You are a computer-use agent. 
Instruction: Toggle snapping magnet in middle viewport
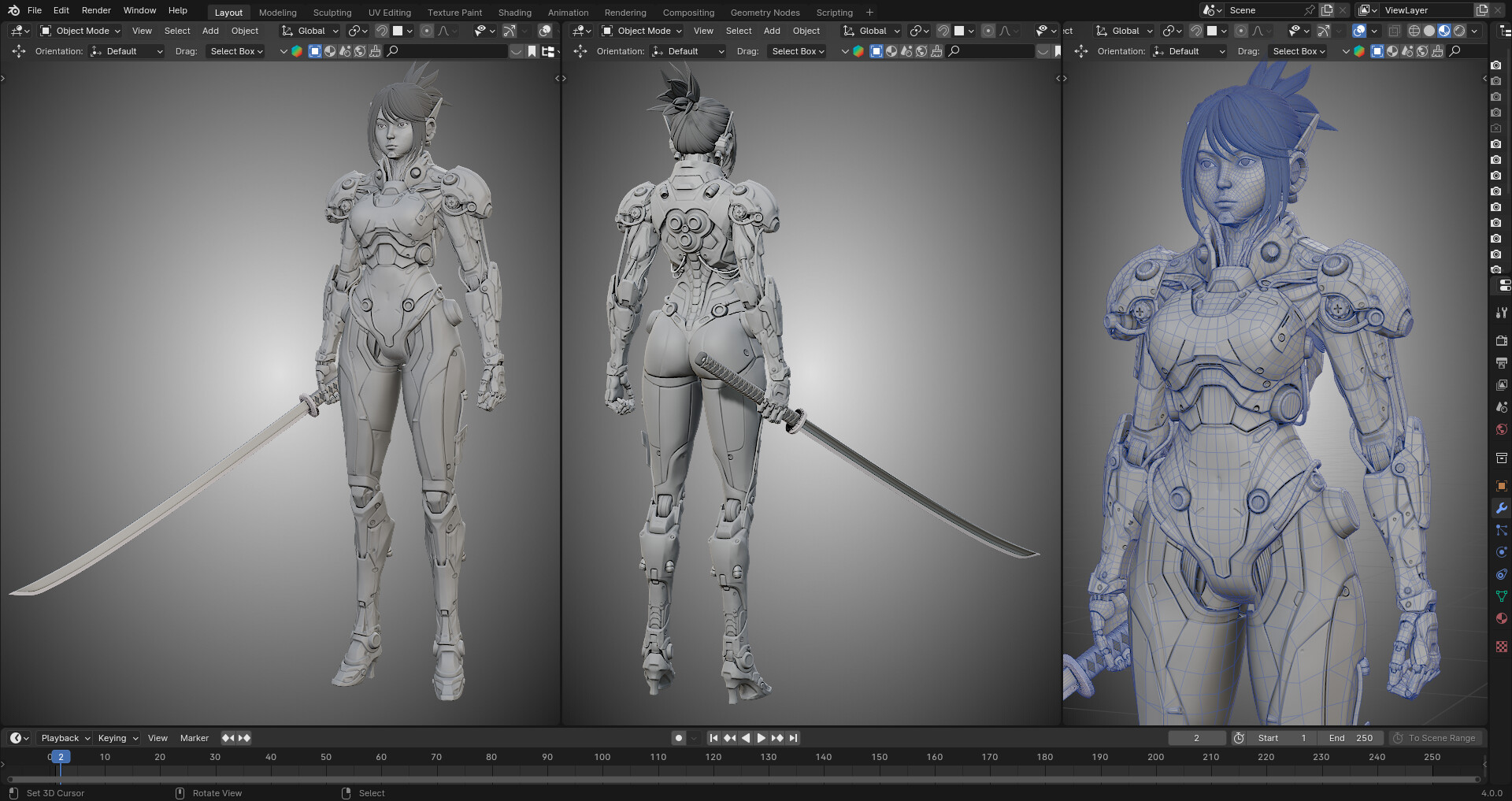point(943,31)
